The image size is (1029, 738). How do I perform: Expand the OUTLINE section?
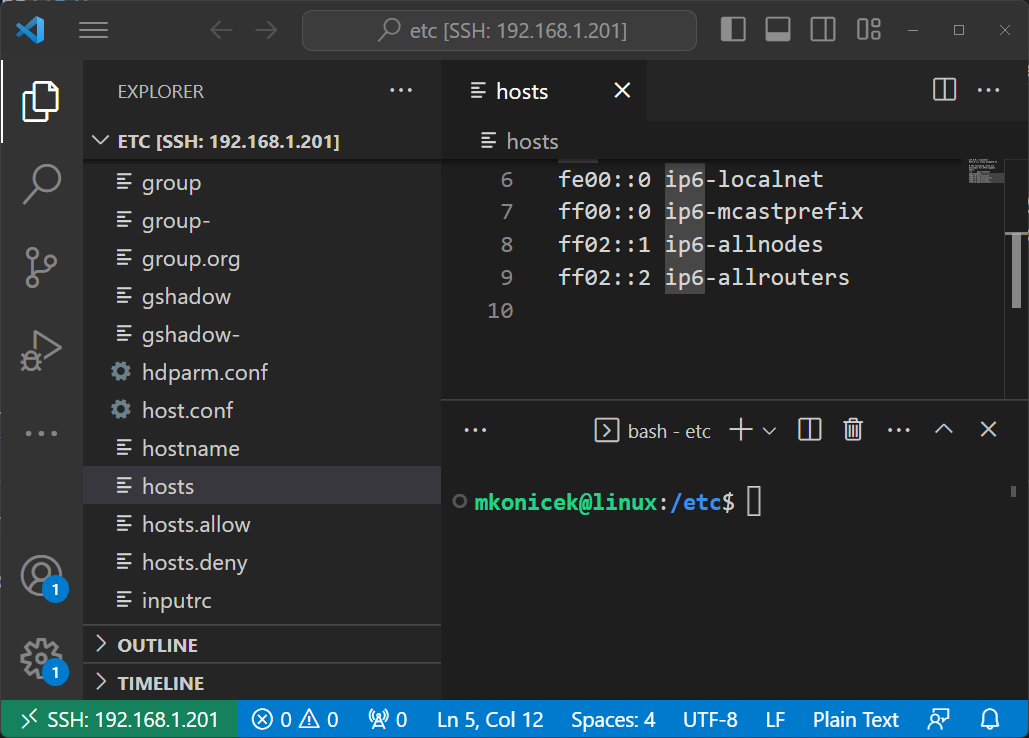pyautogui.click(x=160, y=644)
